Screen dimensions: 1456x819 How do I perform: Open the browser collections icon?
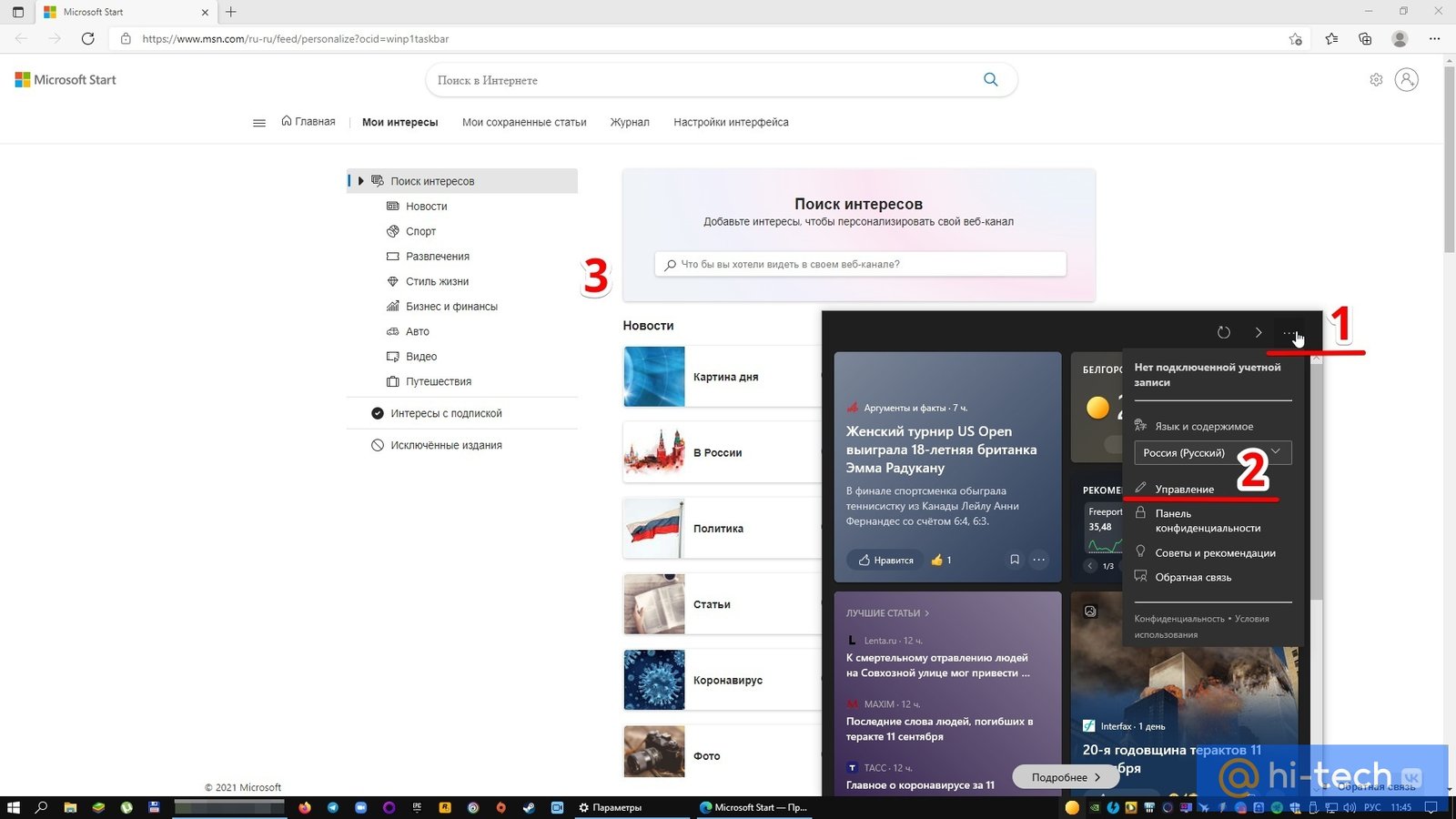tap(1365, 38)
